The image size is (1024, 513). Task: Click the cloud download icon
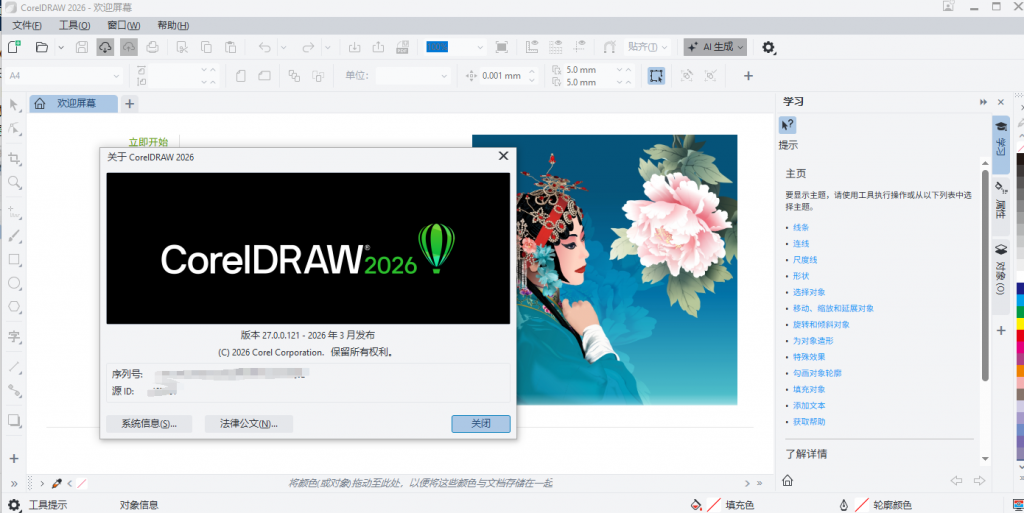105,47
